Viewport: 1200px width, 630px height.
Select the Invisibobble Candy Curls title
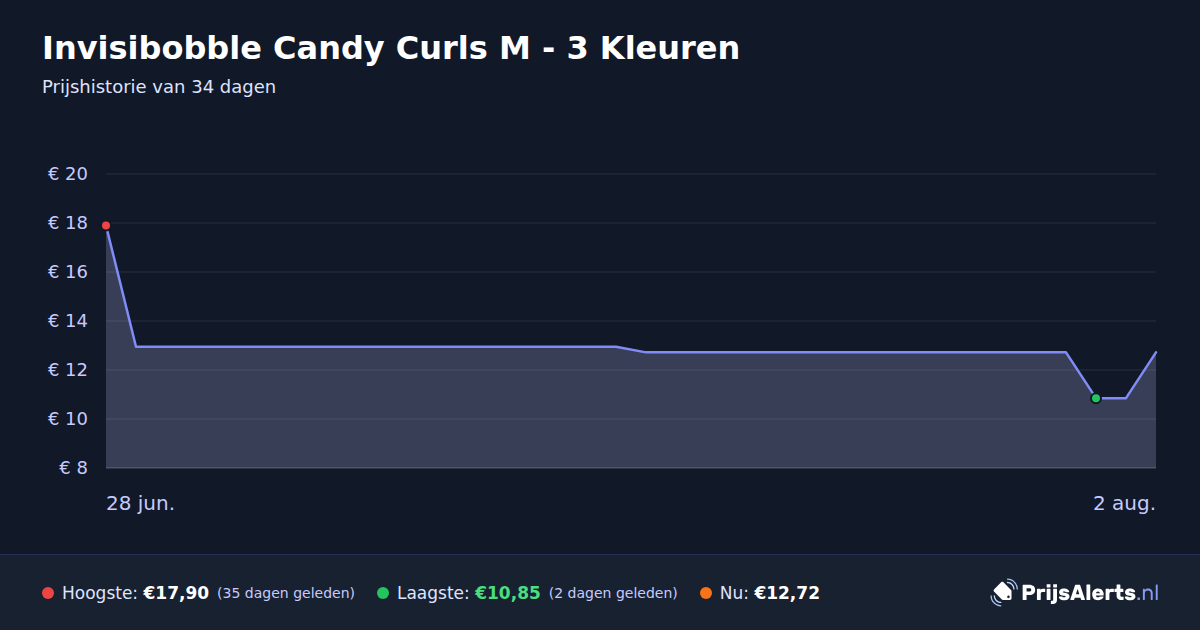(x=391, y=48)
